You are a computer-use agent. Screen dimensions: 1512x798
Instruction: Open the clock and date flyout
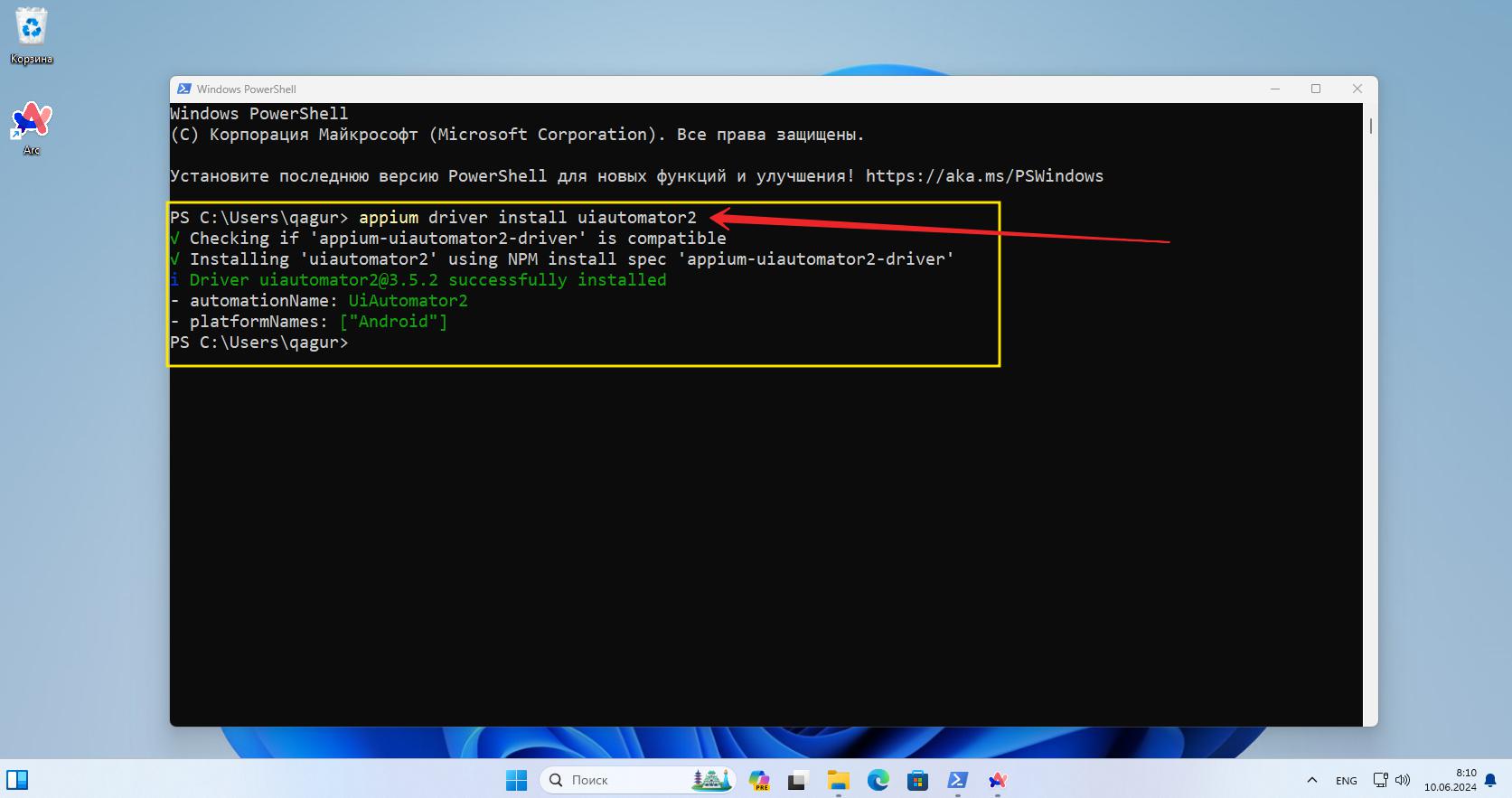[1451, 780]
